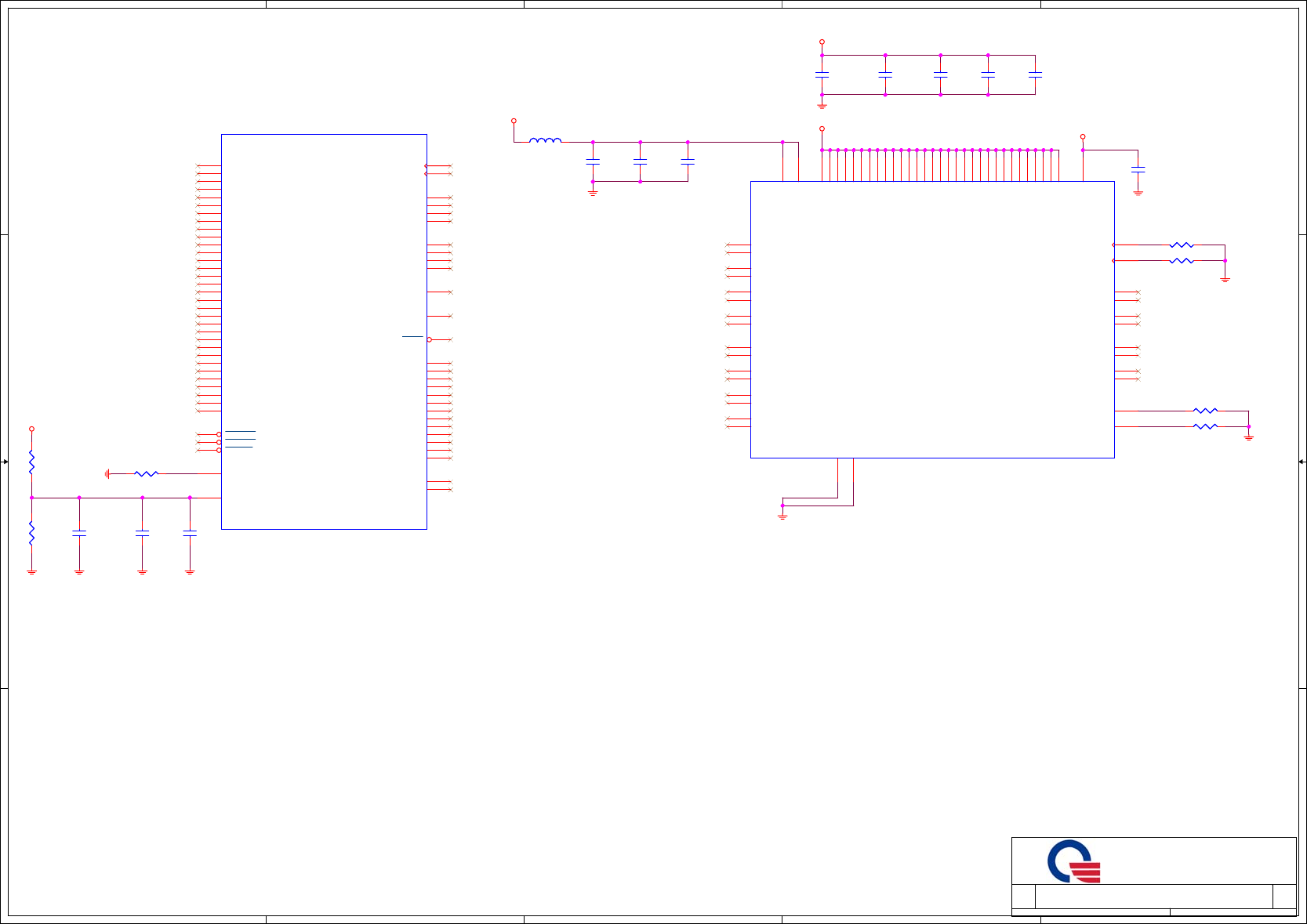Select the inductor coil symbol
The image size is (1307, 924).
[545, 140]
